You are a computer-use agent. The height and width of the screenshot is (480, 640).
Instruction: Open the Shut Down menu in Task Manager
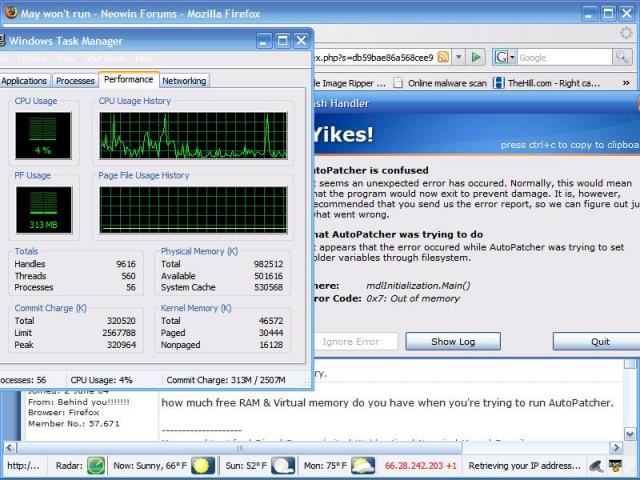click(x=105, y=59)
